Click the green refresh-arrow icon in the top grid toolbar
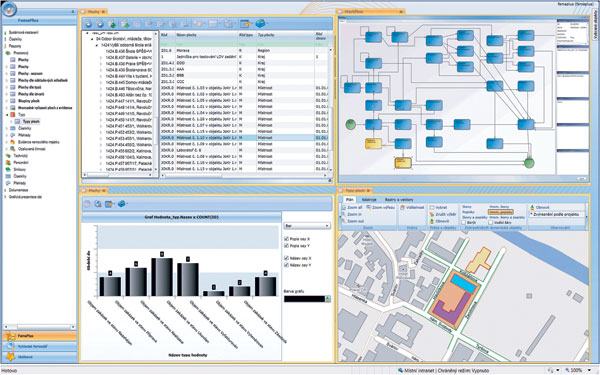The width and height of the screenshot is (600, 375). click(112, 24)
